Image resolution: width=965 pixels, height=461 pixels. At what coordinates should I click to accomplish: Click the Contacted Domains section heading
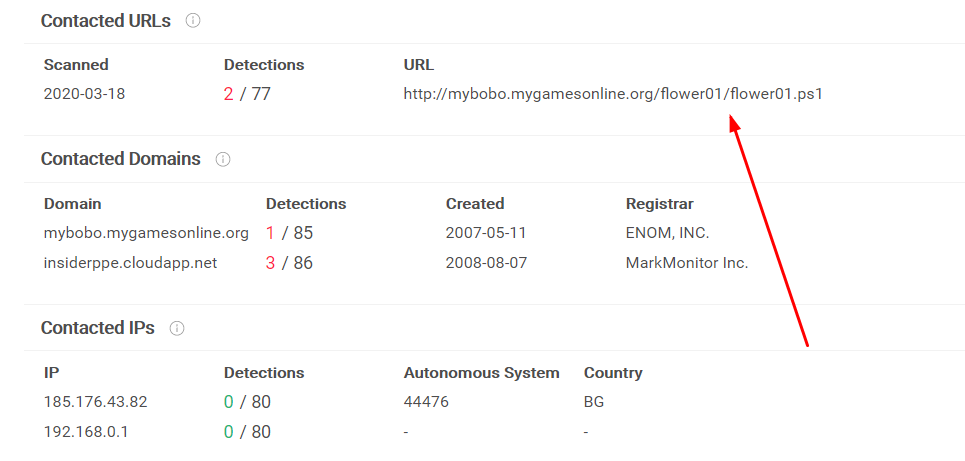(121, 159)
